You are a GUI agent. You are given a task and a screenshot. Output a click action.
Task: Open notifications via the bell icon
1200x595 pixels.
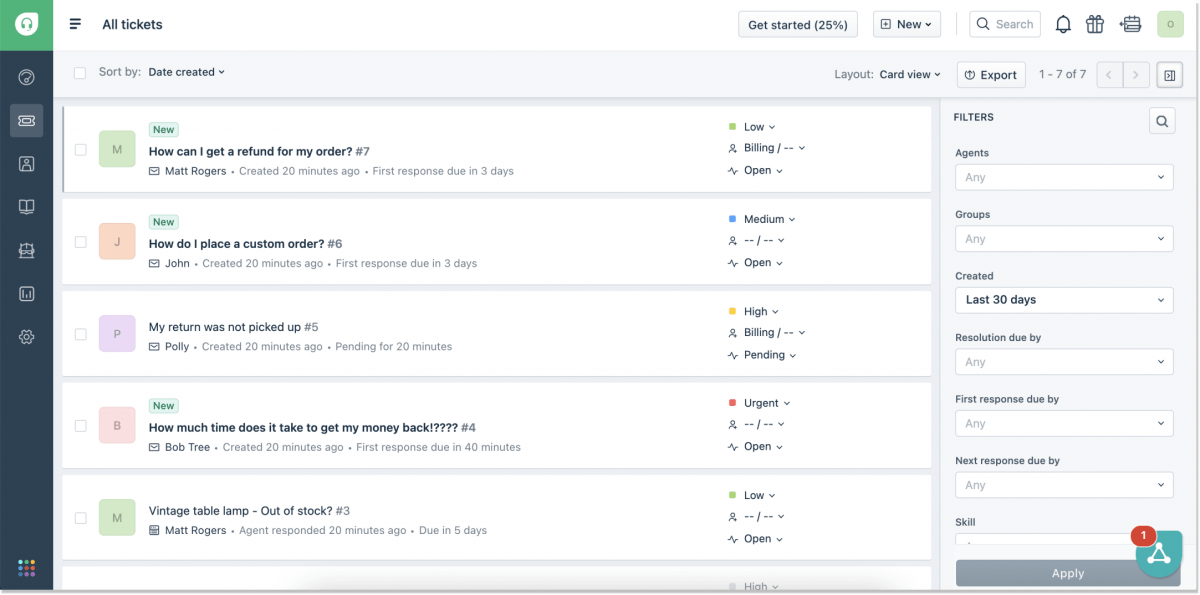click(x=1063, y=23)
